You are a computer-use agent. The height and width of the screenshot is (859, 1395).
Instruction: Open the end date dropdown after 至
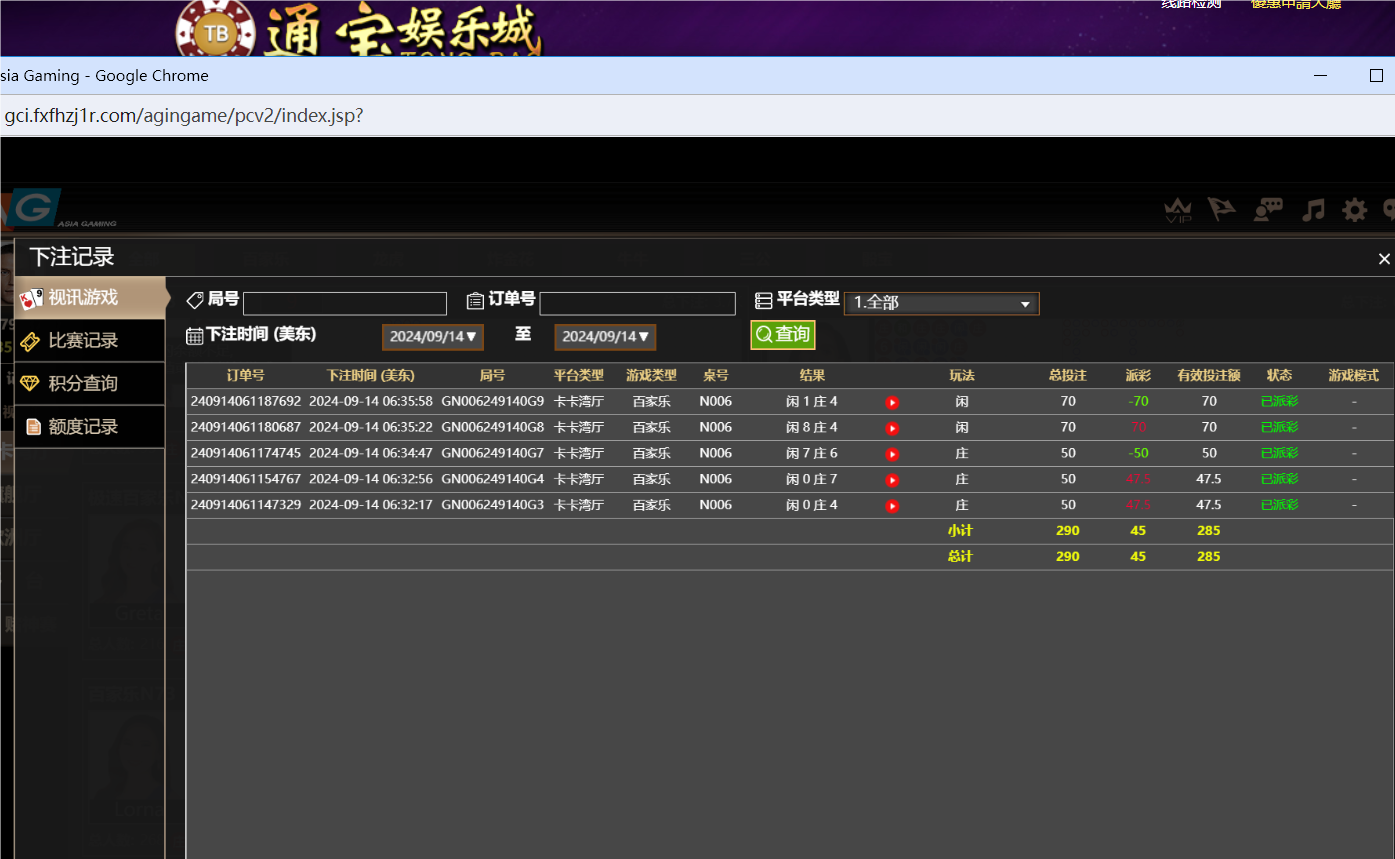click(604, 337)
